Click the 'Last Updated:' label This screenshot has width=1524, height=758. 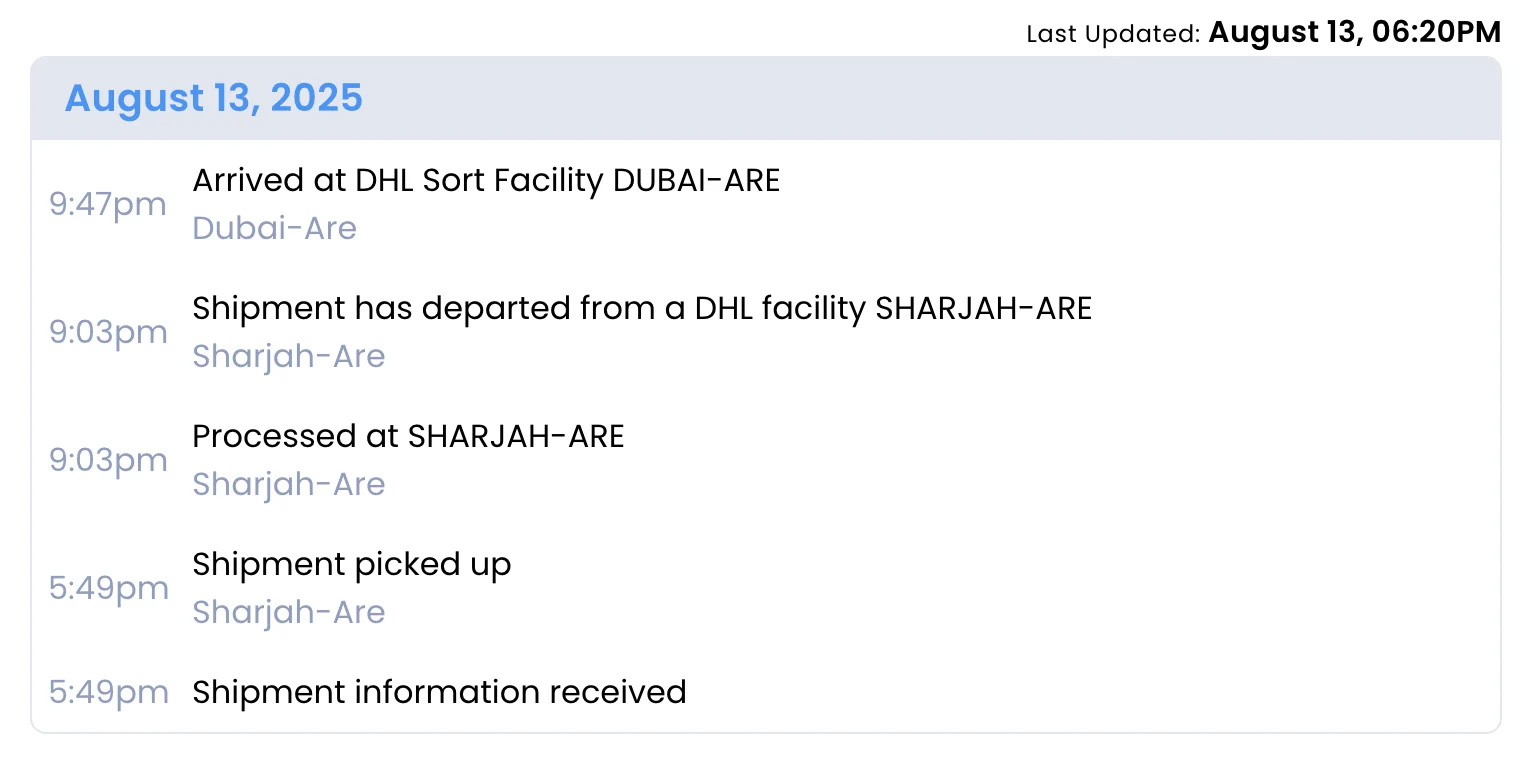(x=1112, y=34)
